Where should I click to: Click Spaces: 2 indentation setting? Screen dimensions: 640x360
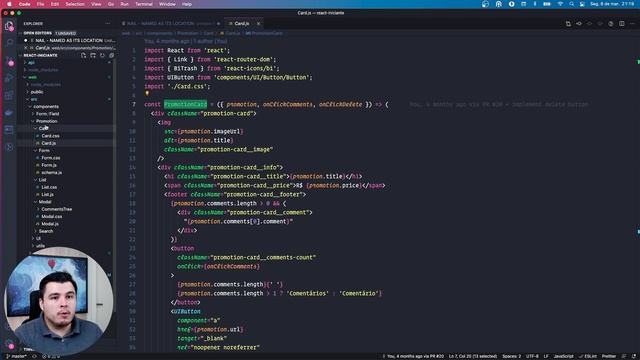[511, 356]
